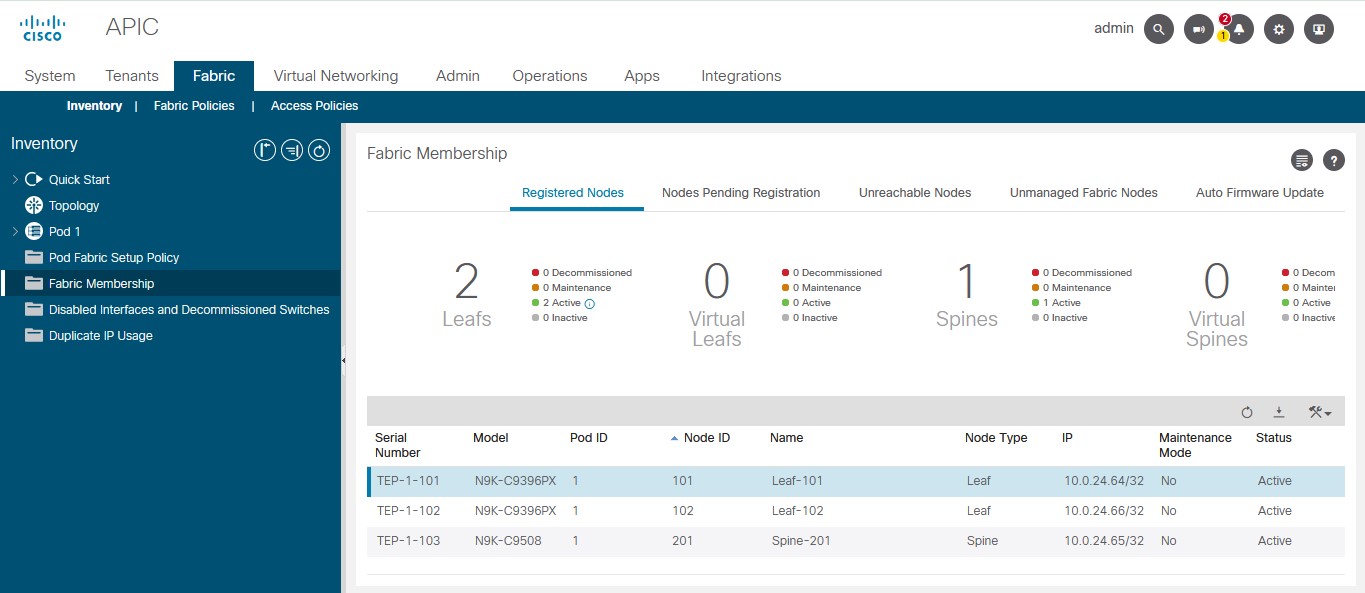Click the admin user label
The width and height of the screenshot is (1365, 593).
click(1114, 29)
